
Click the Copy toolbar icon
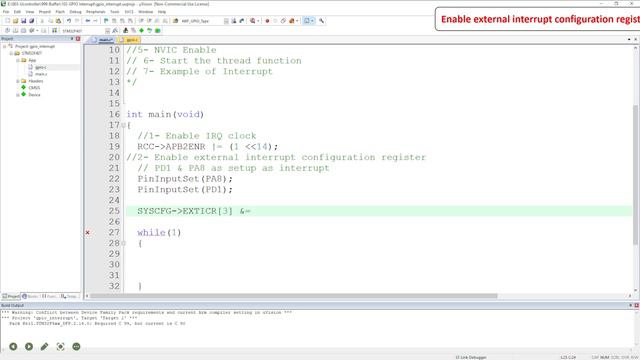(x=50, y=21)
